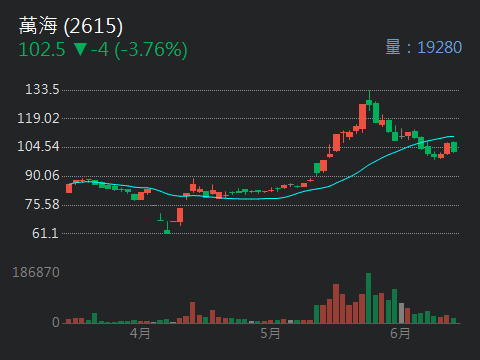Viewport: 480px width, 360px height.
Task: Click the 75.58 price axis label
Action: [42, 204]
